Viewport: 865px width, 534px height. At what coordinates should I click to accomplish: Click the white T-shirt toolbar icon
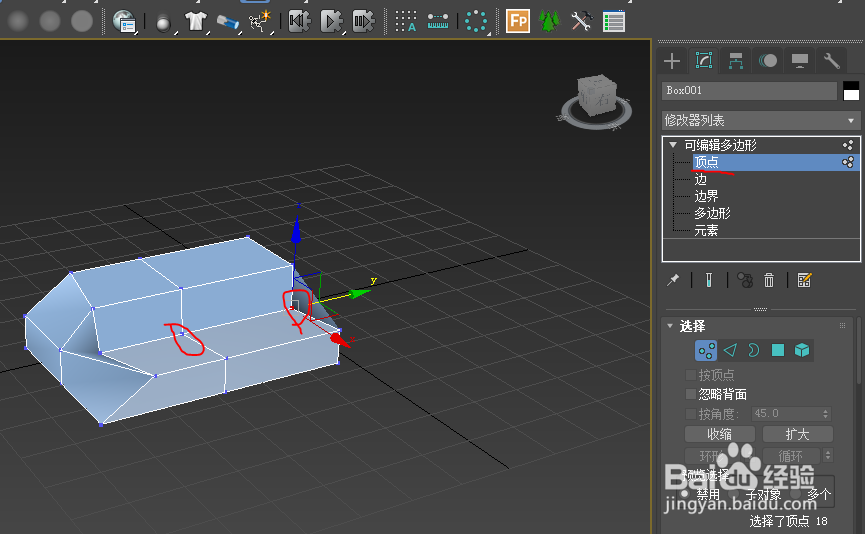click(195, 22)
